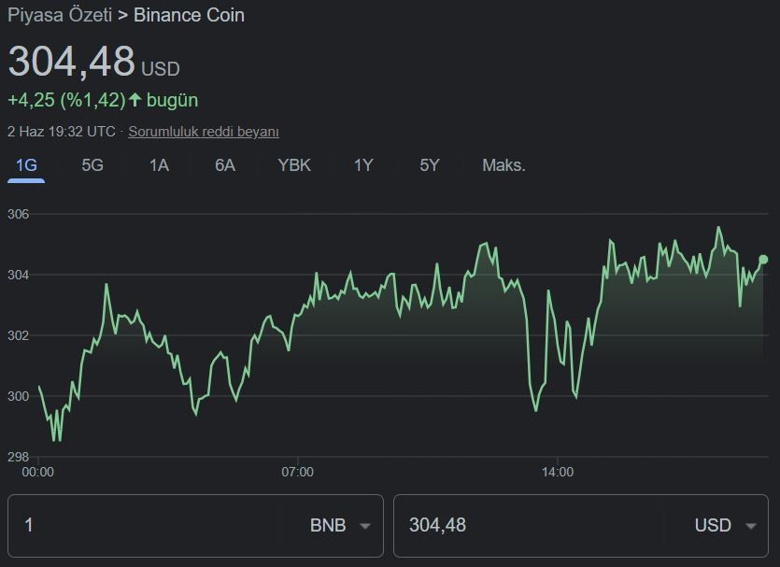Open the 1A one-month tab

tap(159, 165)
